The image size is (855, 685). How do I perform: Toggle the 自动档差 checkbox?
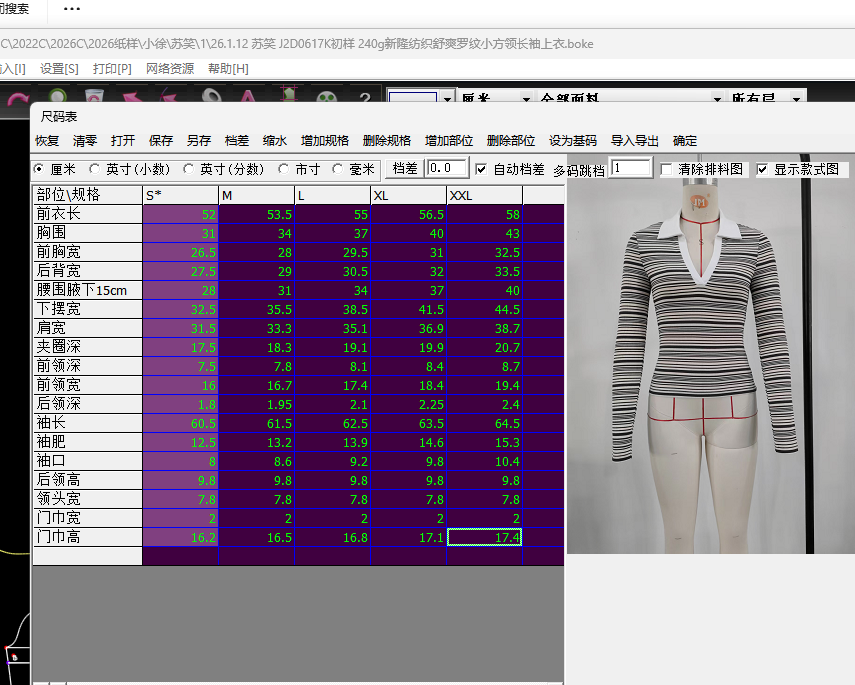481,169
